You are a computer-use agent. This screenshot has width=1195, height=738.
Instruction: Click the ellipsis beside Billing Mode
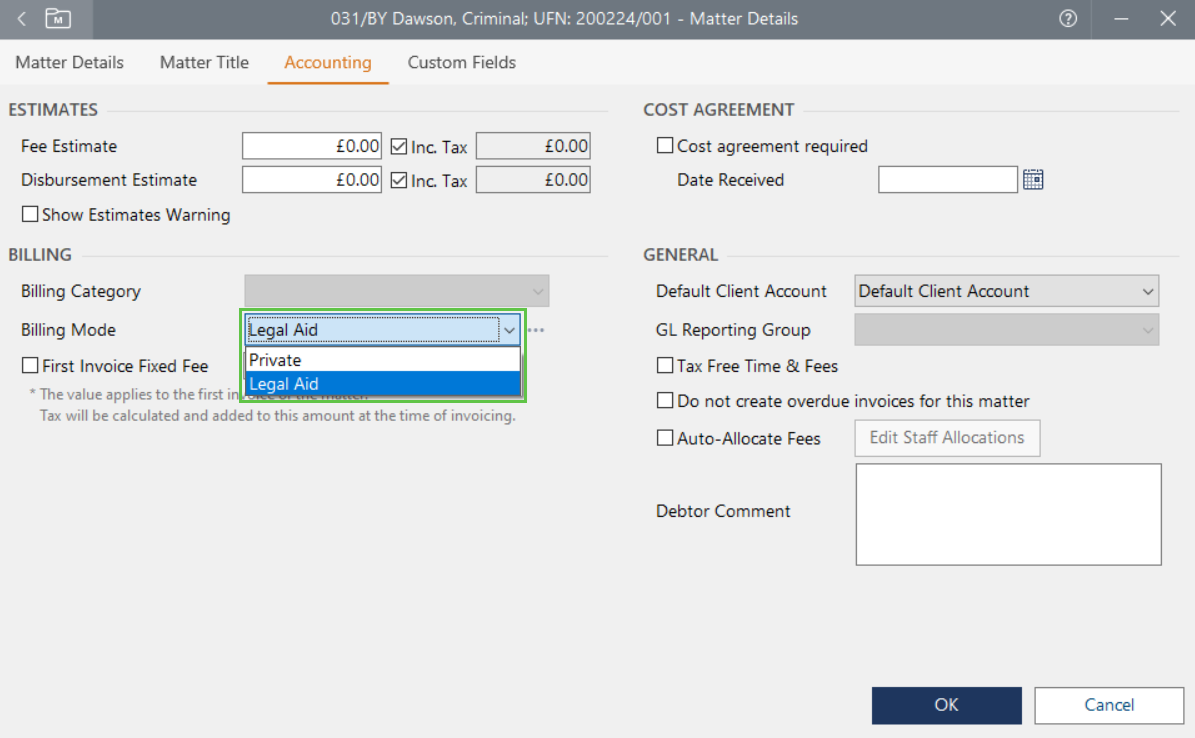pos(536,330)
